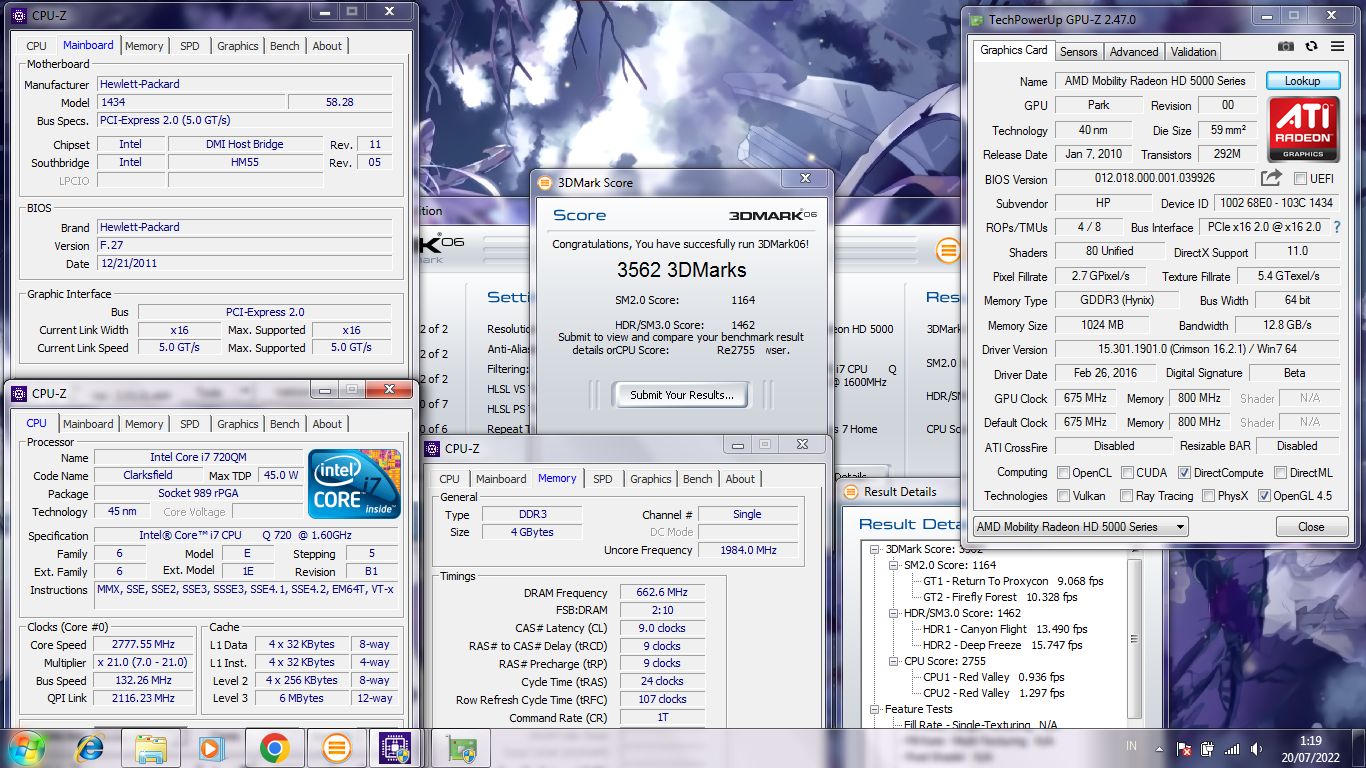Image resolution: width=1366 pixels, height=768 pixels.
Task: Click the Bus Interface question mark help icon
Action: click(1336, 227)
